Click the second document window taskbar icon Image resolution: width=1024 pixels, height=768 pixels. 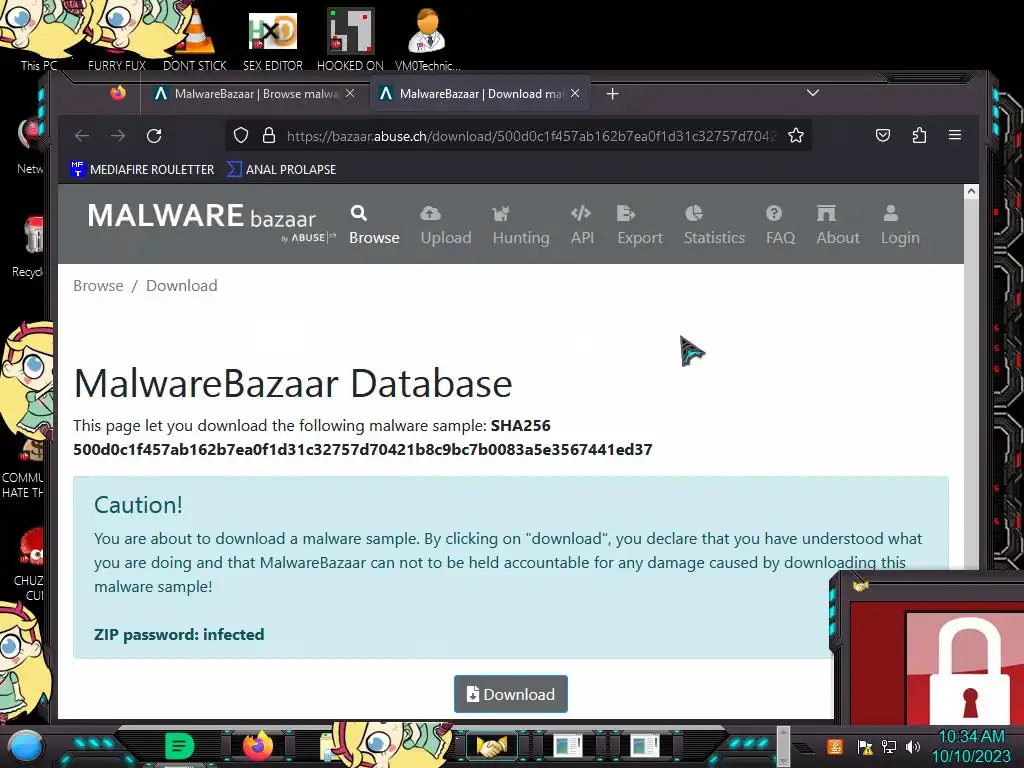pyautogui.click(x=645, y=746)
